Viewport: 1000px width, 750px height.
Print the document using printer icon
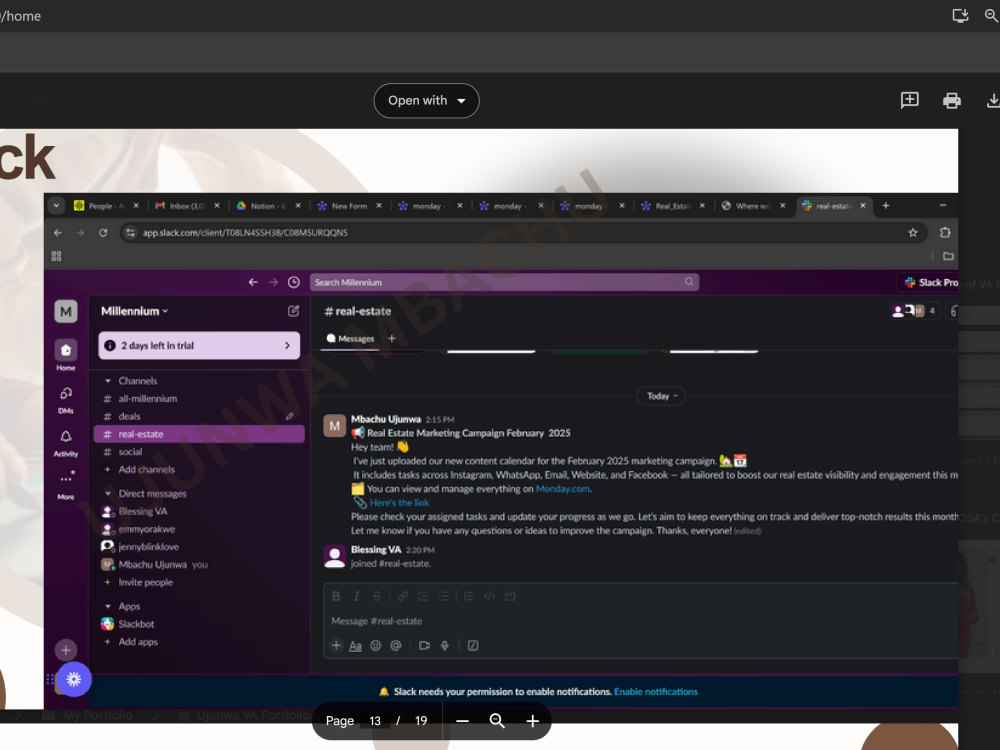pyautogui.click(x=952, y=100)
